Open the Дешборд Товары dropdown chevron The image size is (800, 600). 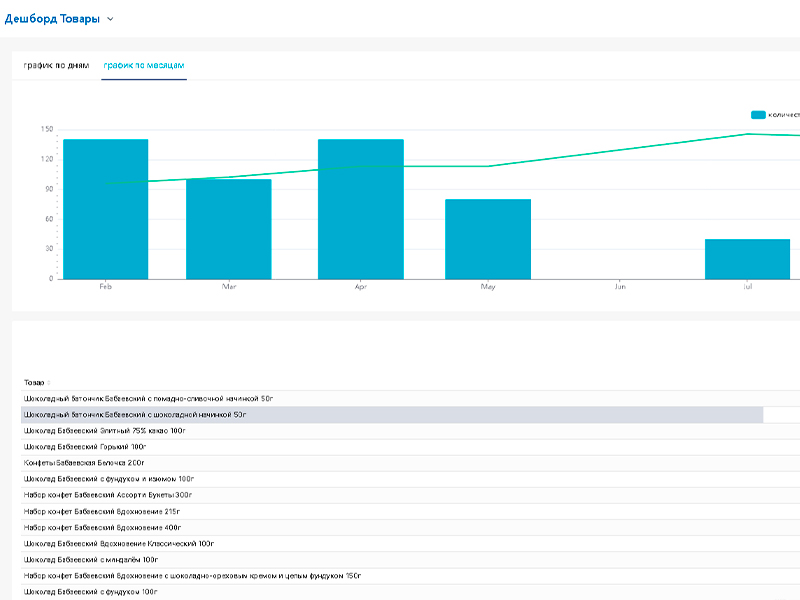click(x=110, y=19)
